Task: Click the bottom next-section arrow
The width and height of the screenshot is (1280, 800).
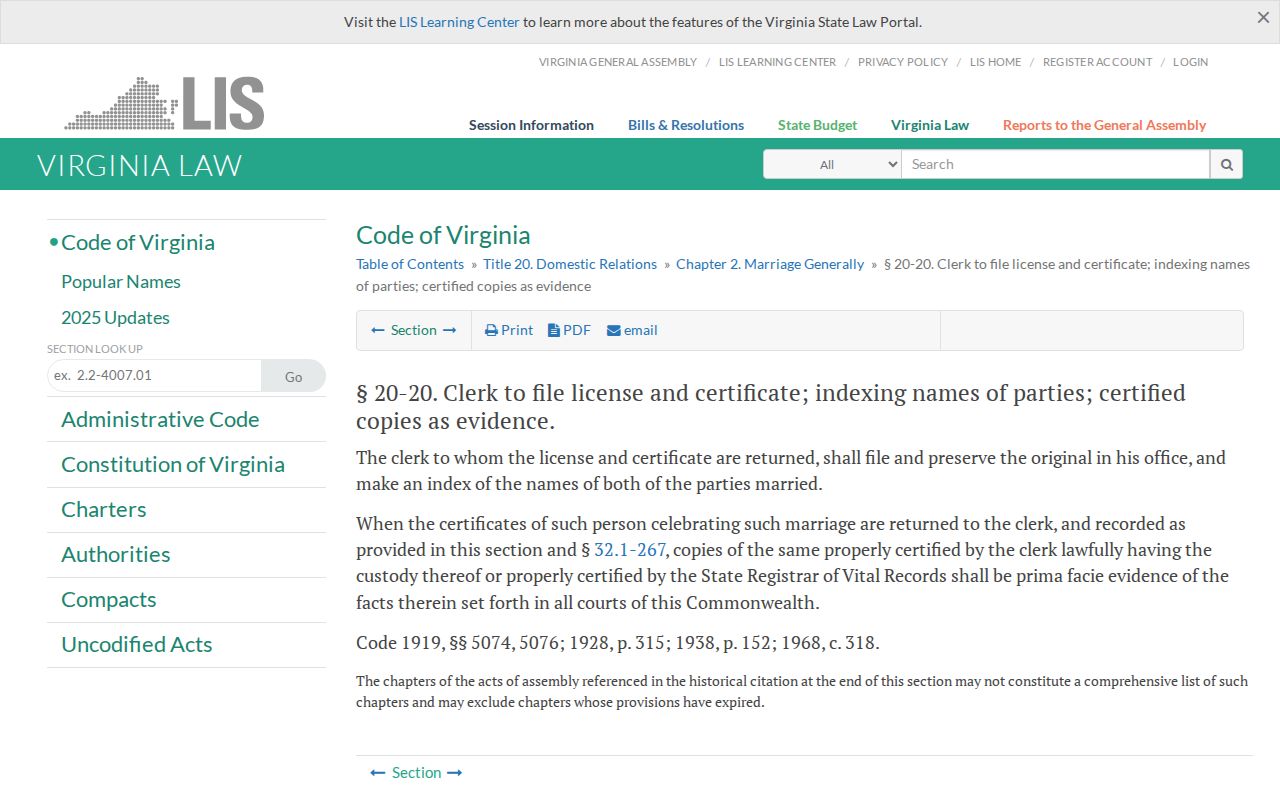Action: pyautogui.click(x=455, y=773)
